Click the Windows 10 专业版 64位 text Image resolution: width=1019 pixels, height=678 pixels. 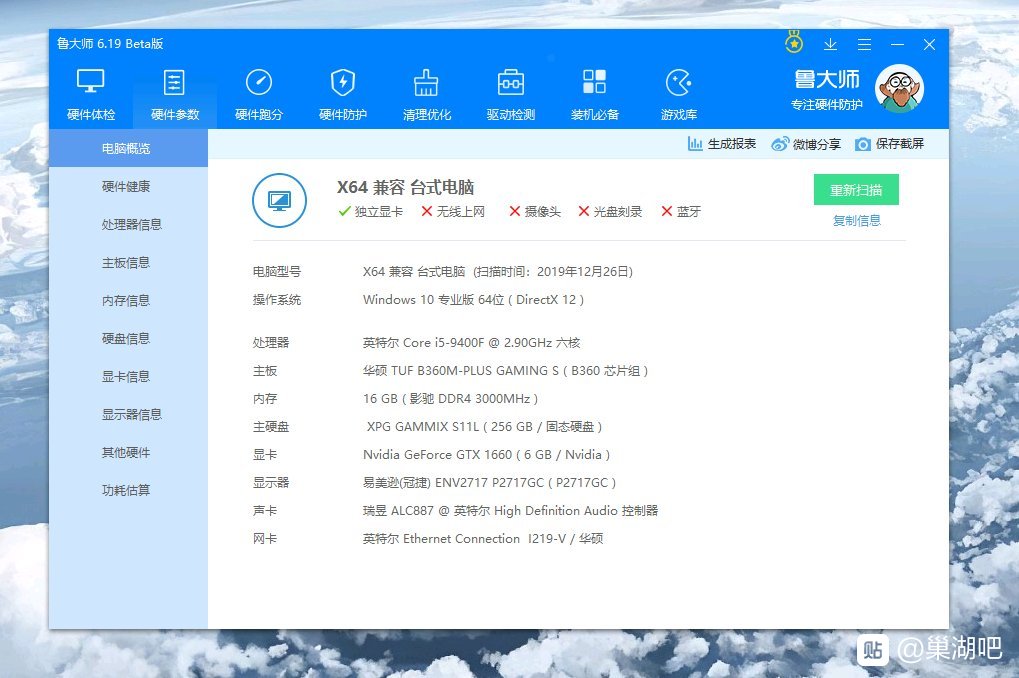pos(433,300)
